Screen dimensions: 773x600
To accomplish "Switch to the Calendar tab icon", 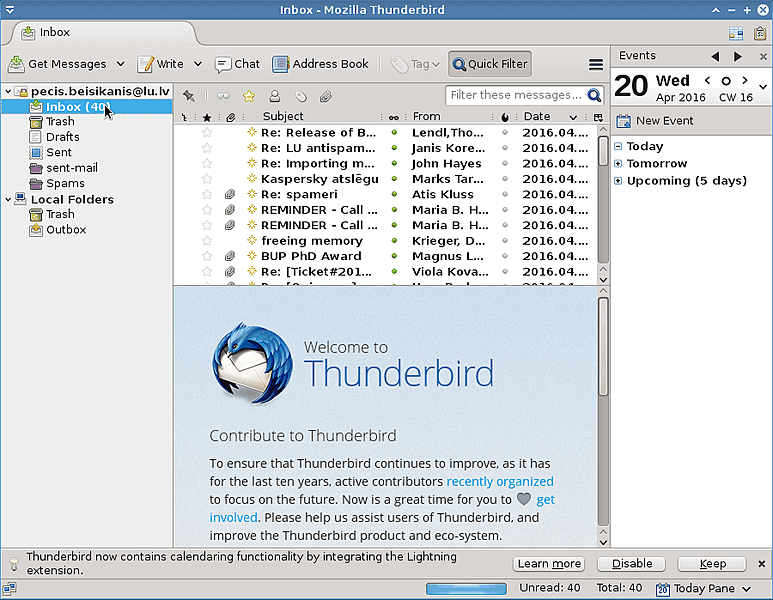I will click(736, 33).
